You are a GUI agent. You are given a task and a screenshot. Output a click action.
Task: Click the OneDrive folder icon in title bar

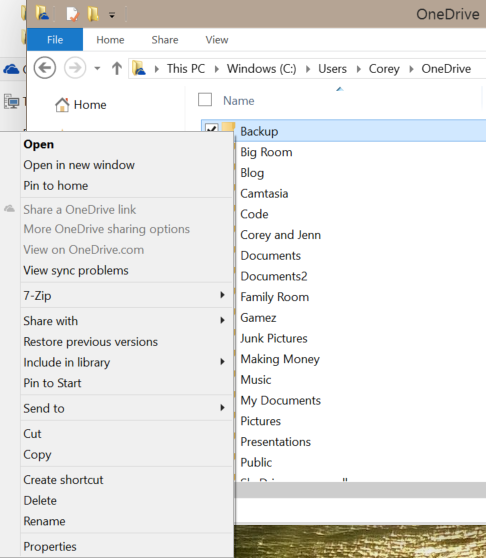pos(42,14)
